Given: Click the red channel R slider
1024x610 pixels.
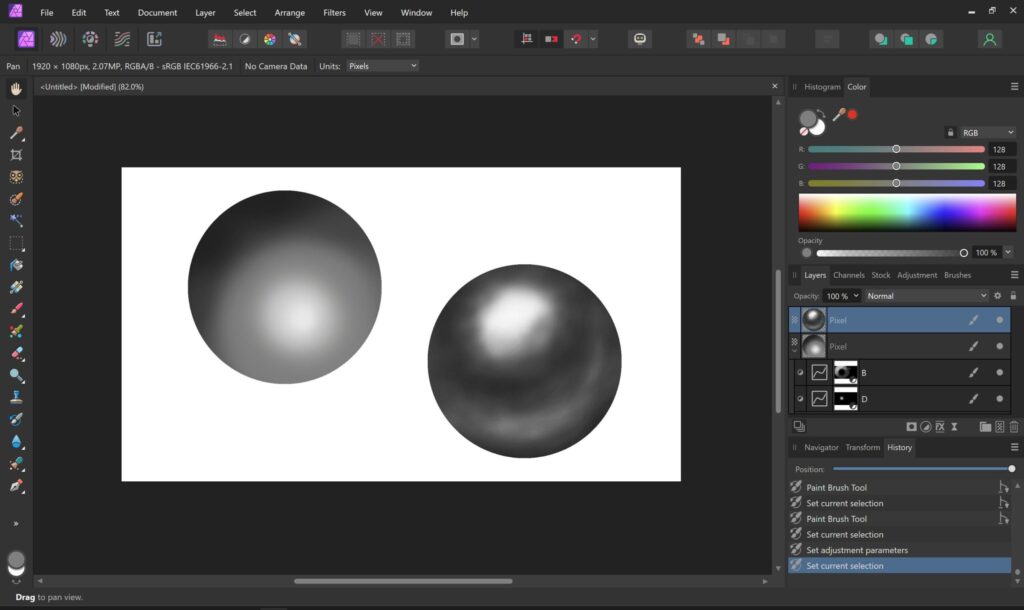Looking at the screenshot, I should click(x=896, y=149).
